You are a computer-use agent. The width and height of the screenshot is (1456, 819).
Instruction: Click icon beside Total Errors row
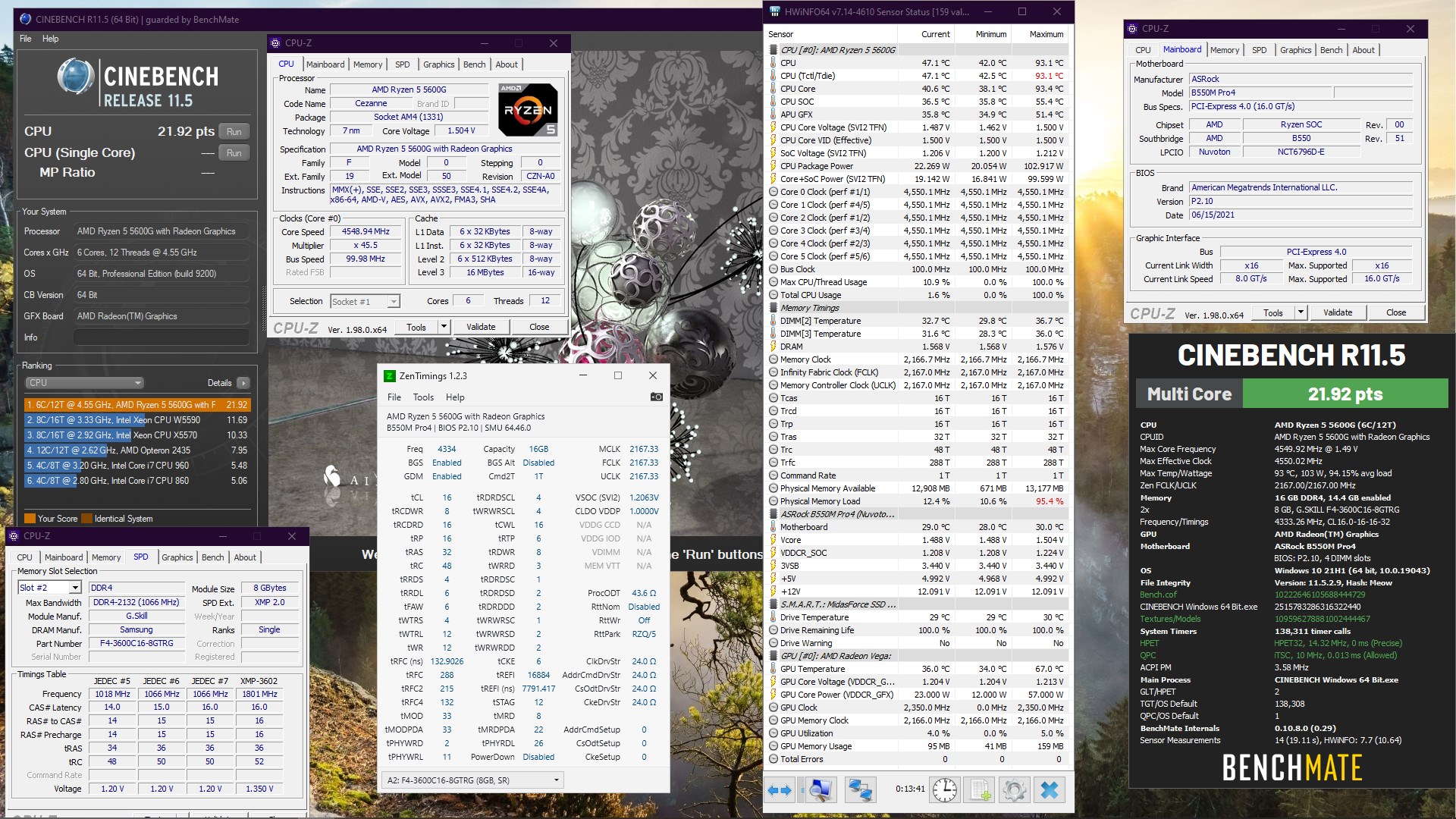(773, 759)
